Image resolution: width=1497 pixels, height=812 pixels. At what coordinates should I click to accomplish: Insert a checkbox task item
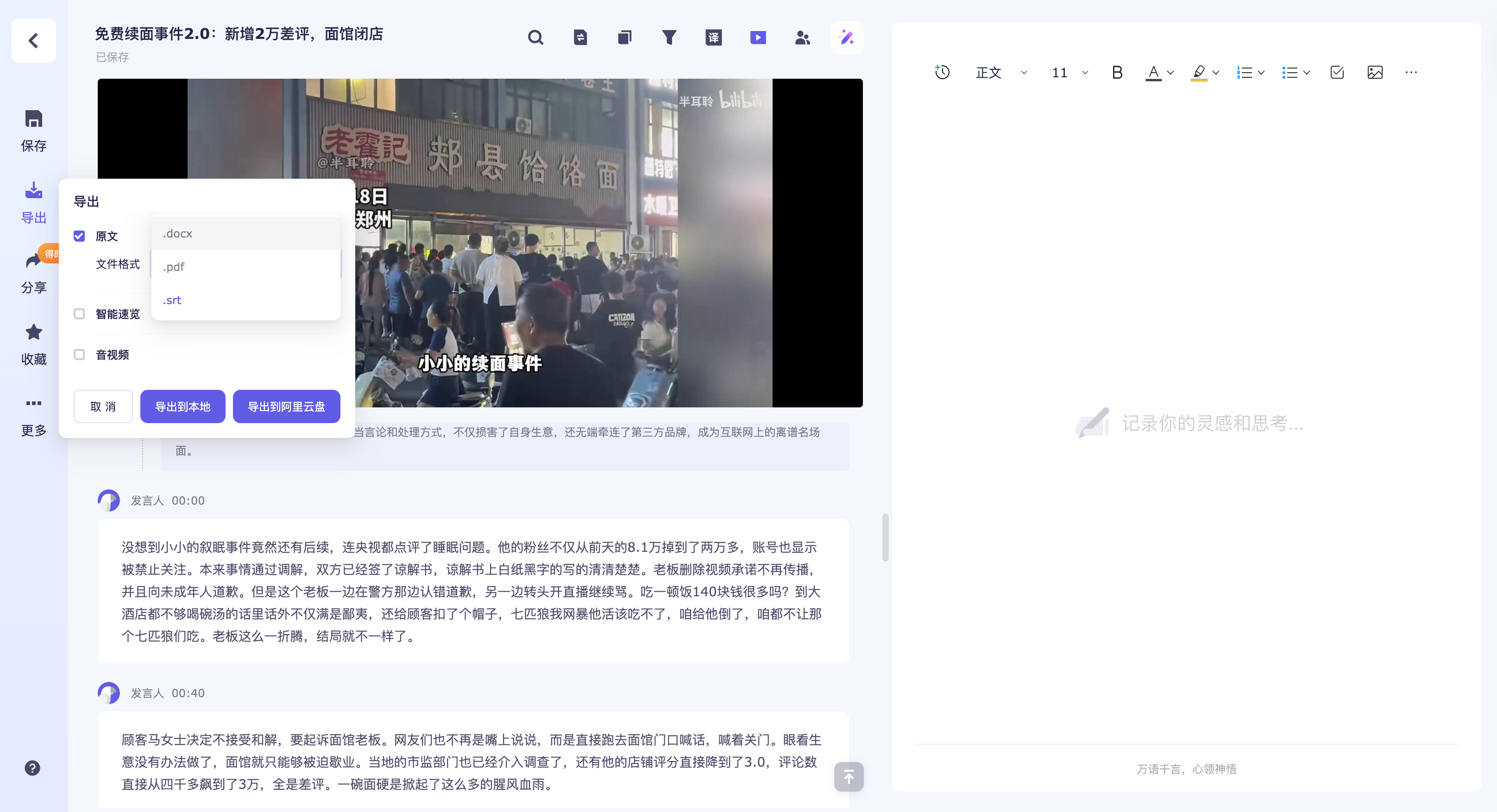[1337, 73]
